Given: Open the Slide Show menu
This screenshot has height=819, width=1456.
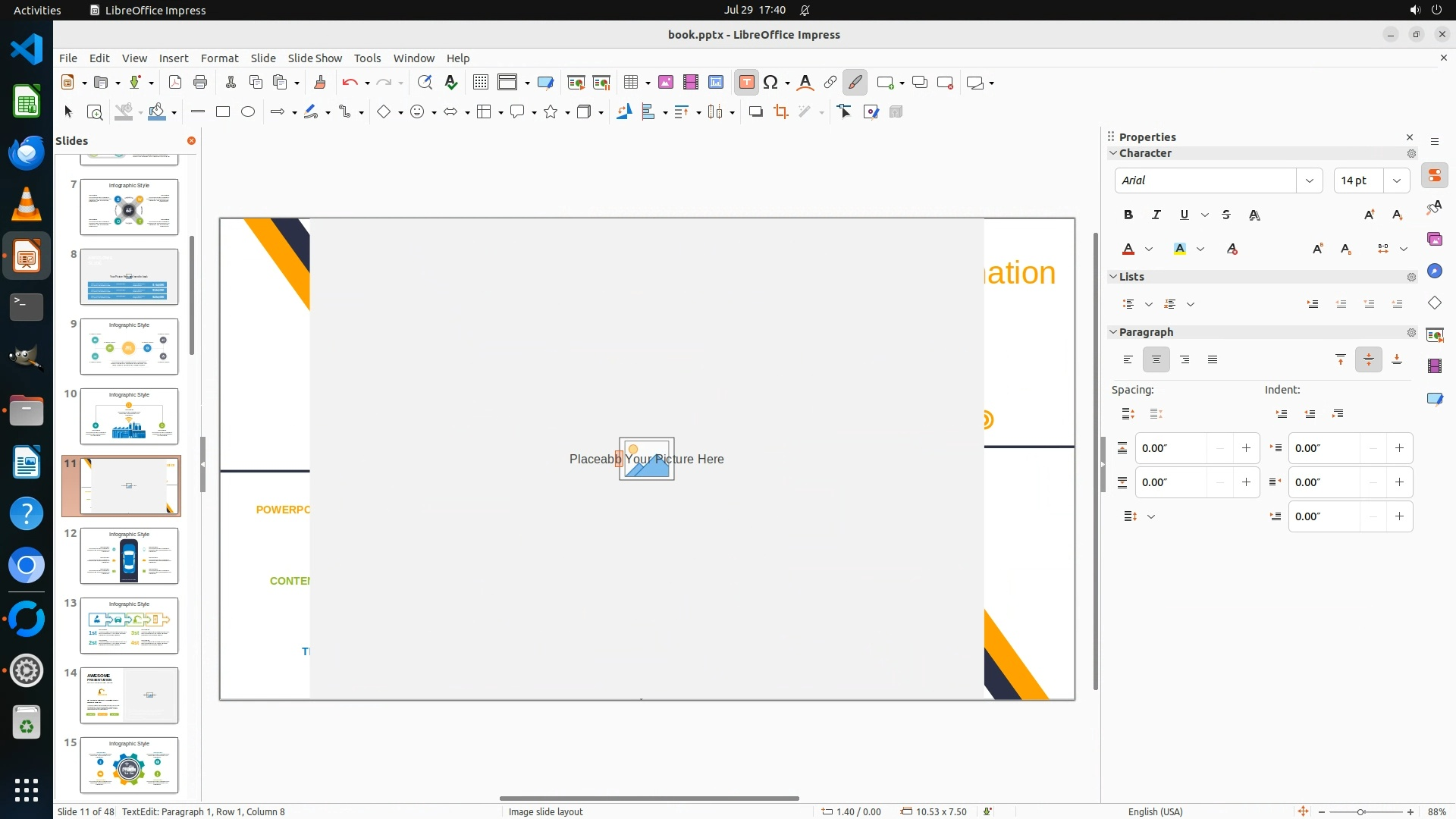Looking at the screenshot, I should click(x=315, y=58).
